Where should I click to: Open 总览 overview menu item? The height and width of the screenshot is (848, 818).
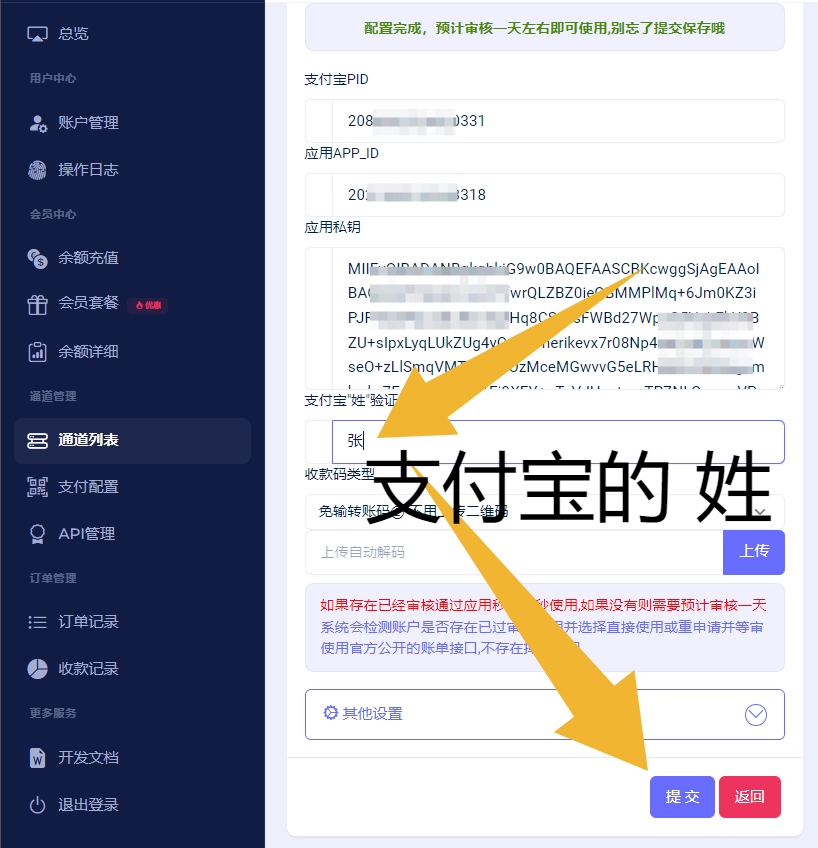(x=73, y=34)
